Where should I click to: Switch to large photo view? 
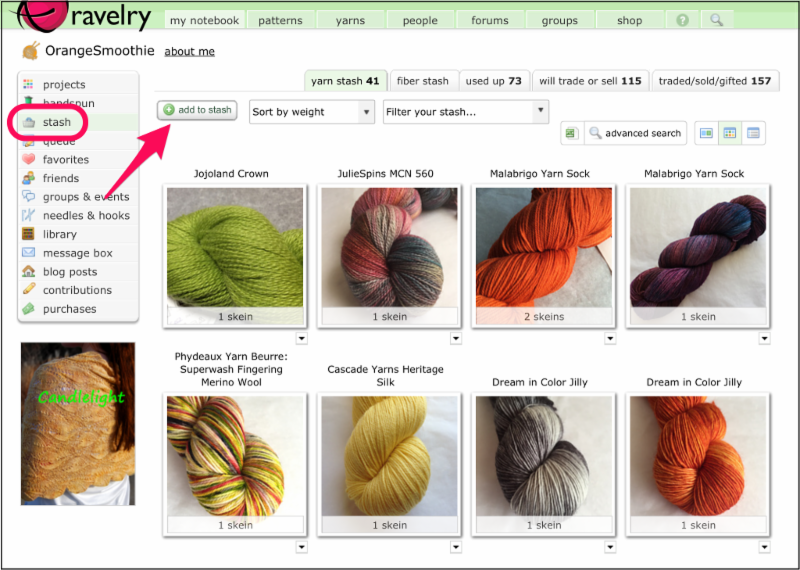coord(706,133)
